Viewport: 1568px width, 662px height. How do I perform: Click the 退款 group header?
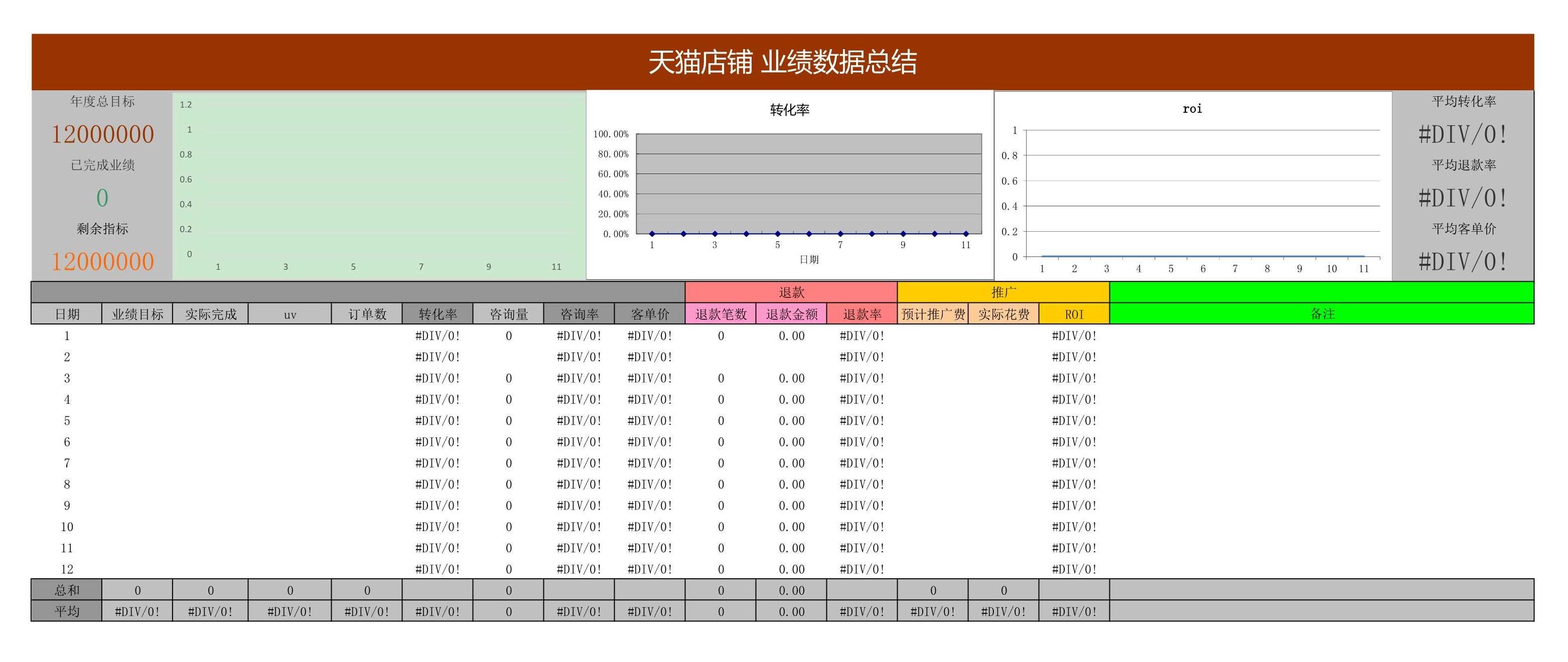[791, 293]
